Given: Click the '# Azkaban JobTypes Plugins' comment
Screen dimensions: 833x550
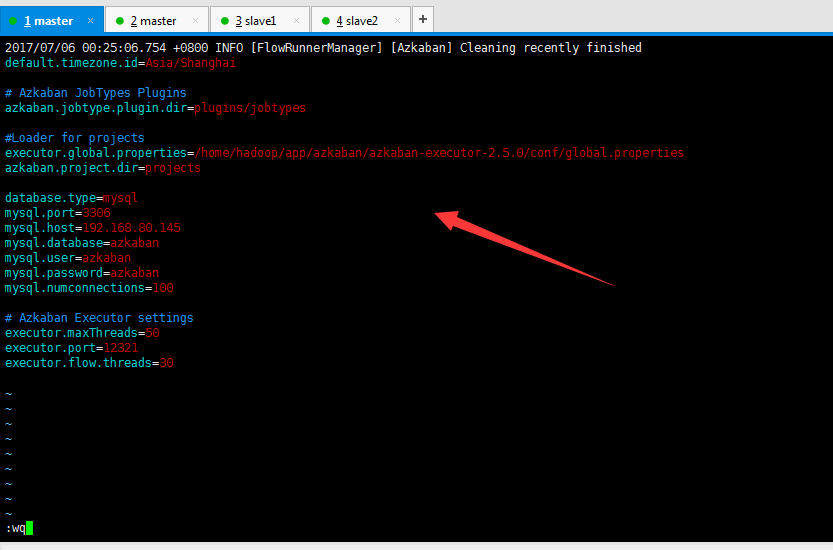Looking at the screenshot, I should 96,92.
